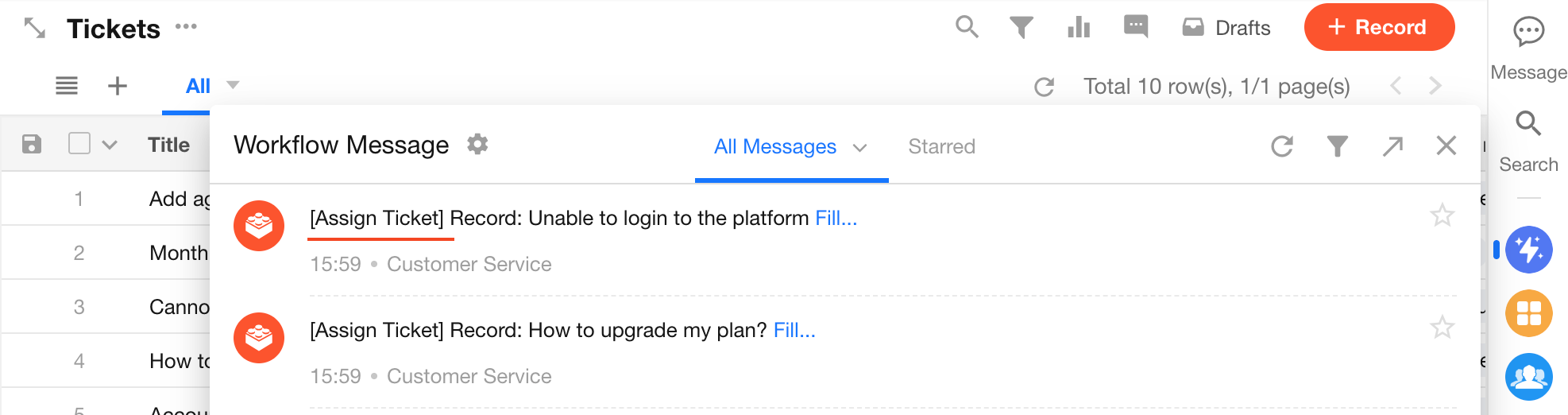Viewport: 1568px width, 415px height.
Task: Open the Workflow Message settings gear
Action: click(x=477, y=145)
